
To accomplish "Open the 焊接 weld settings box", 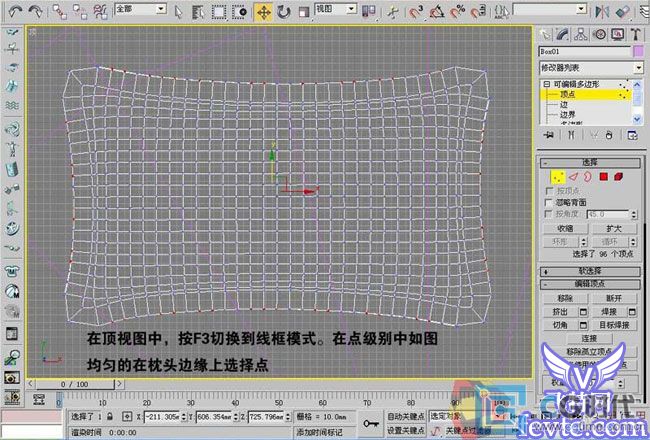I will 633,312.
